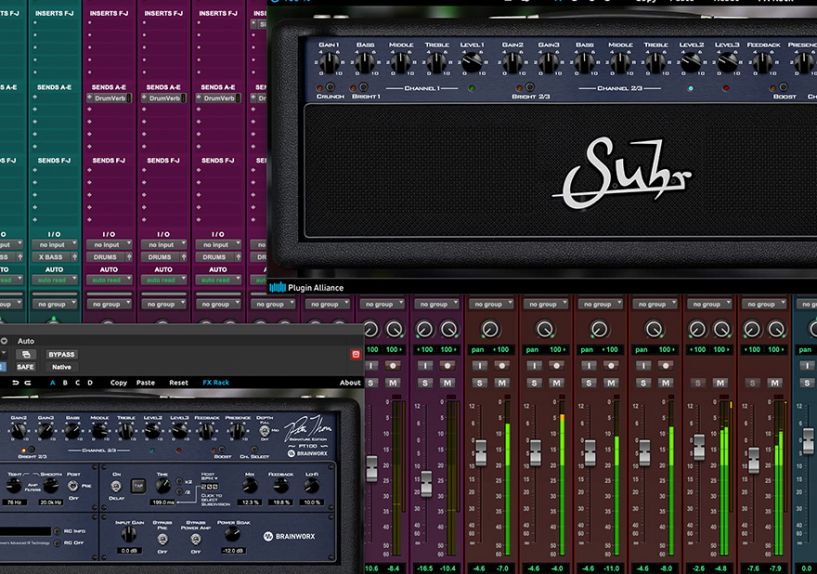Open 'no group' dropdown on X BASS strip
The height and width of the screenshot is (574, 817).
click(55, 304)
